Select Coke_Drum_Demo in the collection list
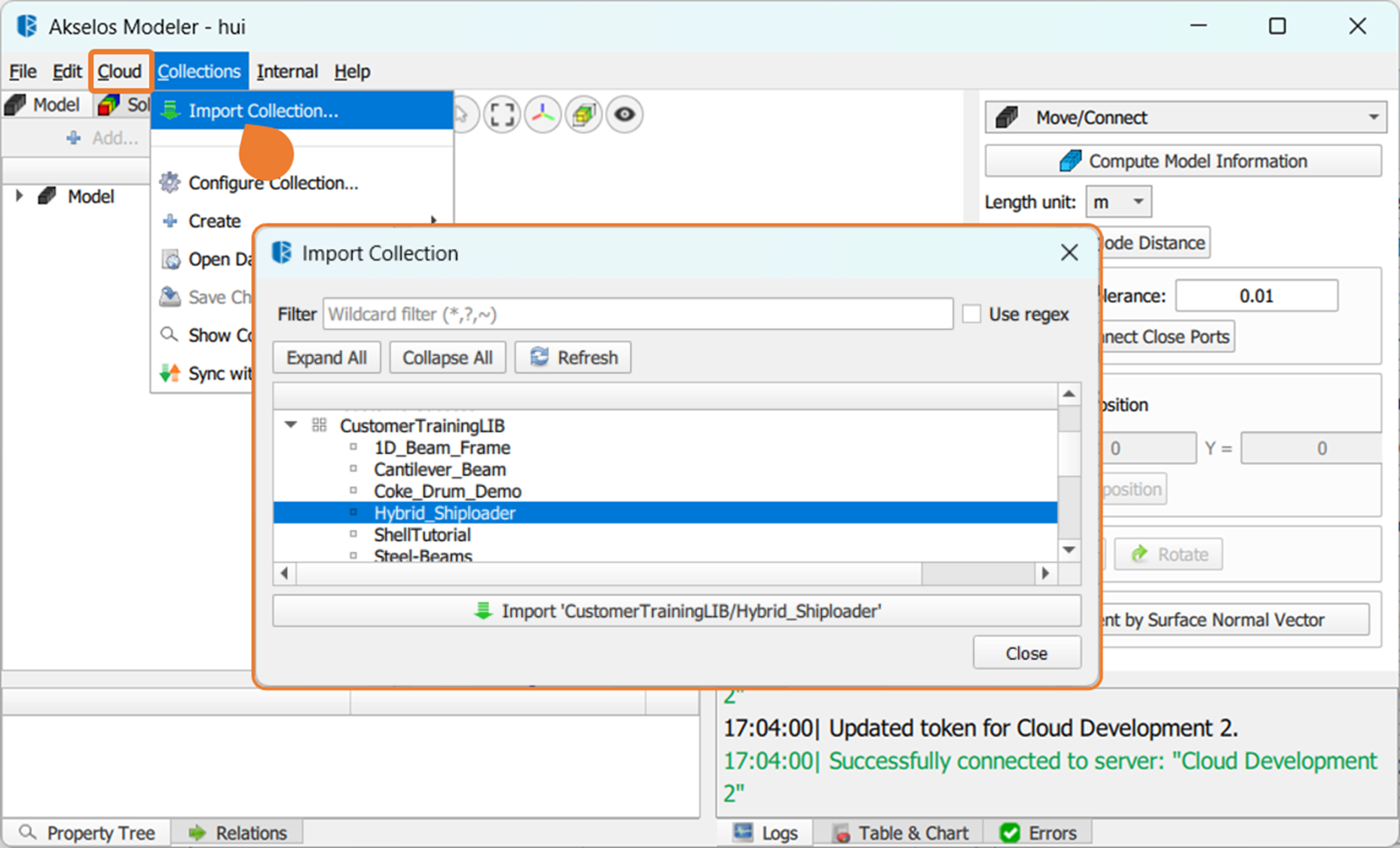Viewport: 1400px width, 848px height. coord(448,491)
